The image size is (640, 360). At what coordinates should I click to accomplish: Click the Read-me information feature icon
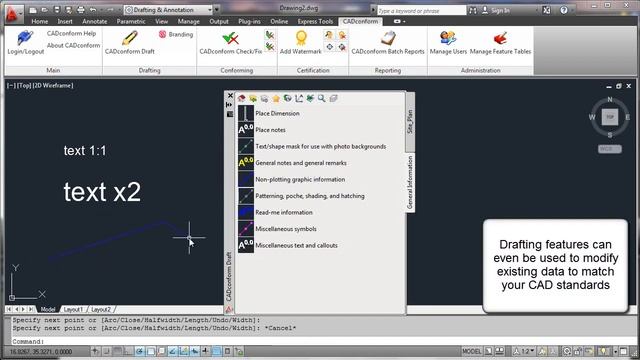click(246, 212)
